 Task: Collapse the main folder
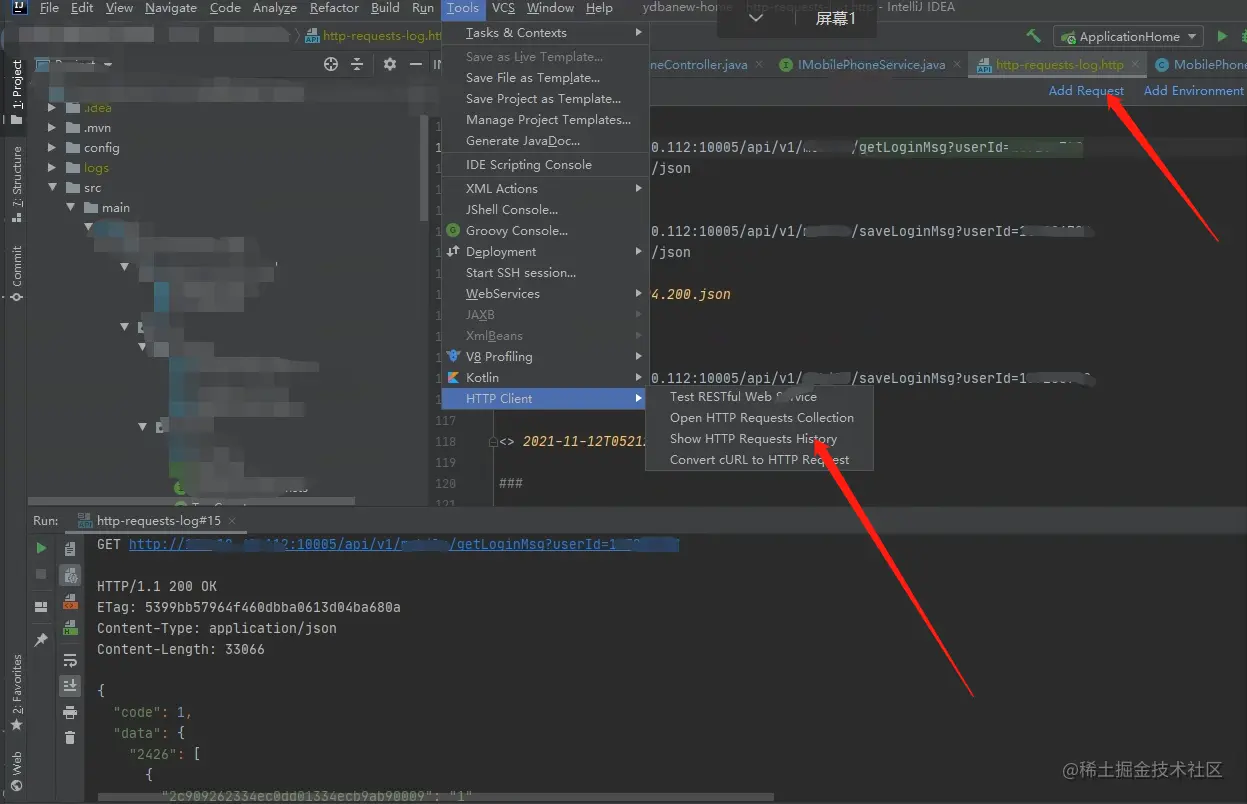click(71, 207)
